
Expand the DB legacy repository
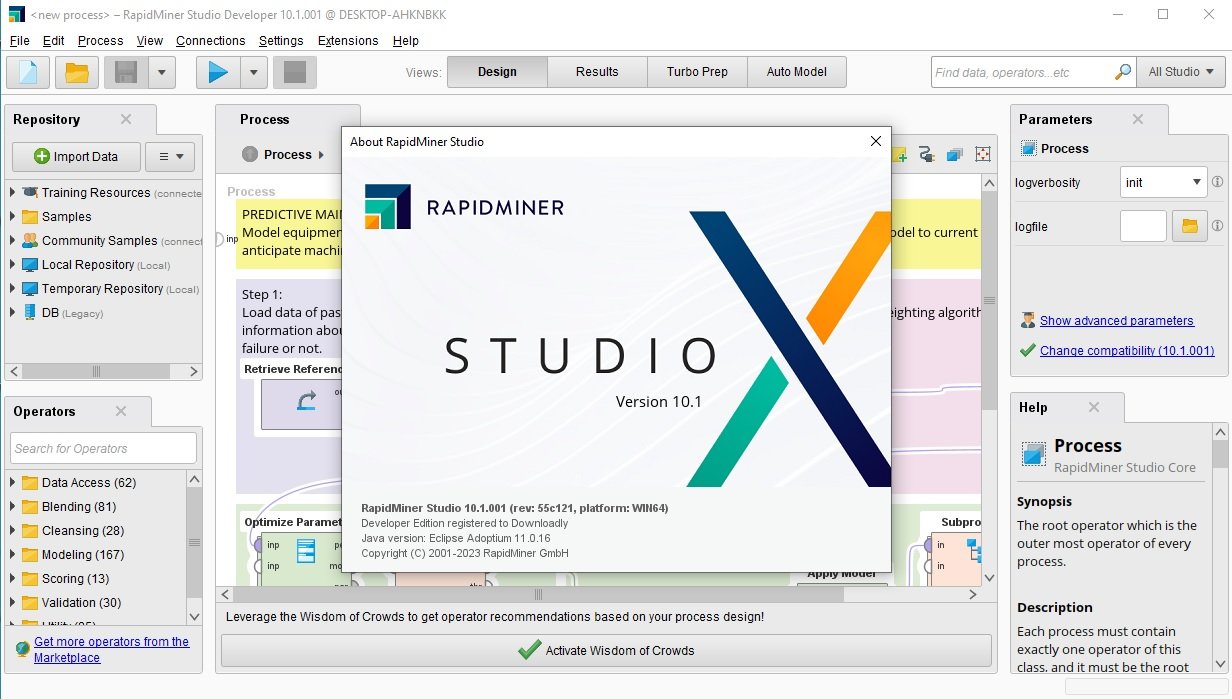tap(12, 313)
